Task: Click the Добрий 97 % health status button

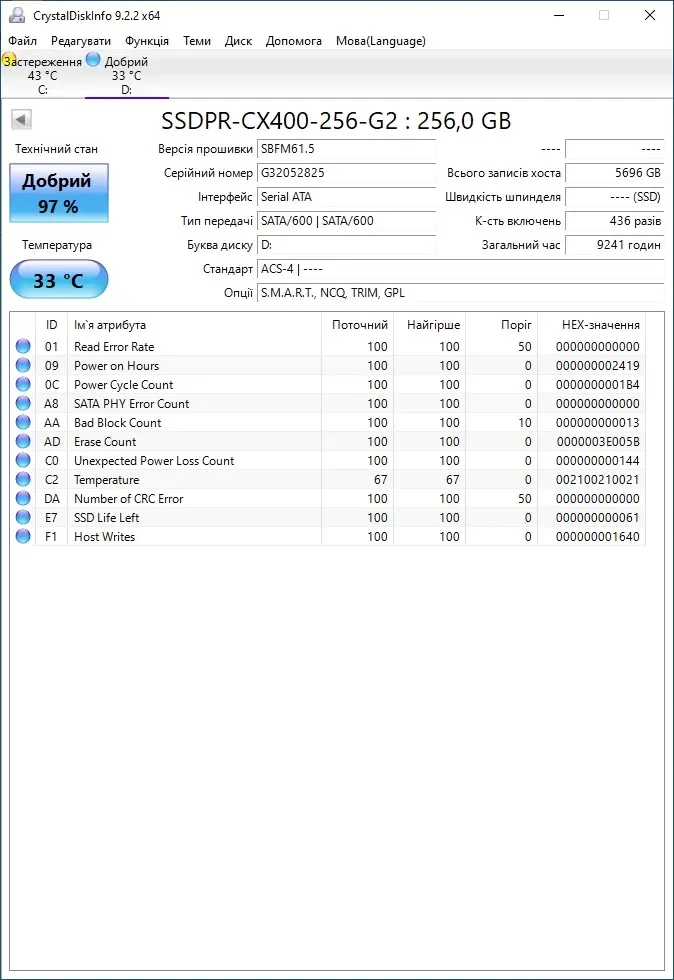Action: (59, 193)
